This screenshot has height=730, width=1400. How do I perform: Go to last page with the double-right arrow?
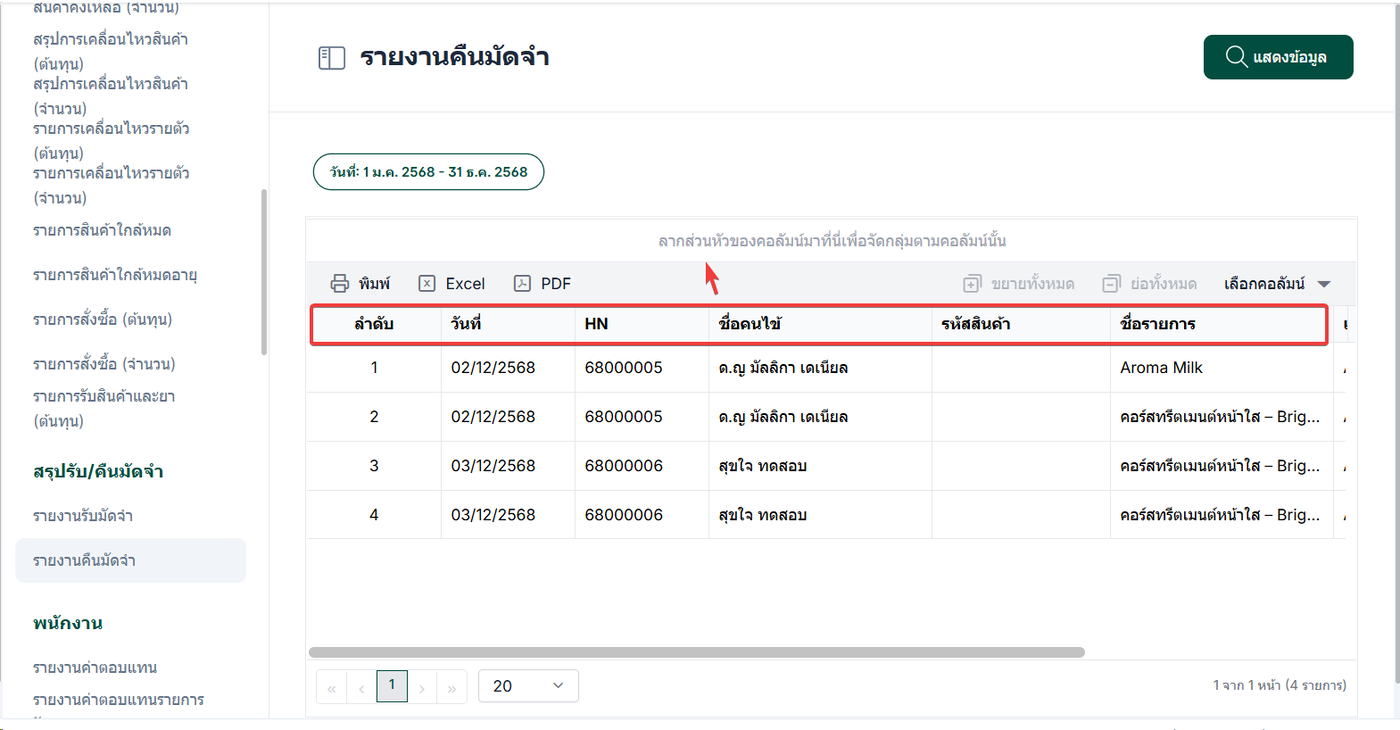point(452,687)
